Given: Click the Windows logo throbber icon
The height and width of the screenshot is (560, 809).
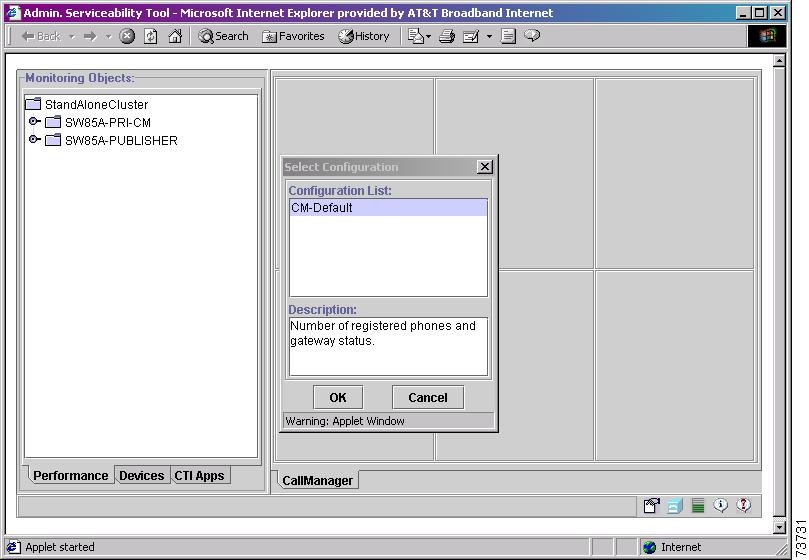Looking at the screenshot, I should (x=767, y=36).
